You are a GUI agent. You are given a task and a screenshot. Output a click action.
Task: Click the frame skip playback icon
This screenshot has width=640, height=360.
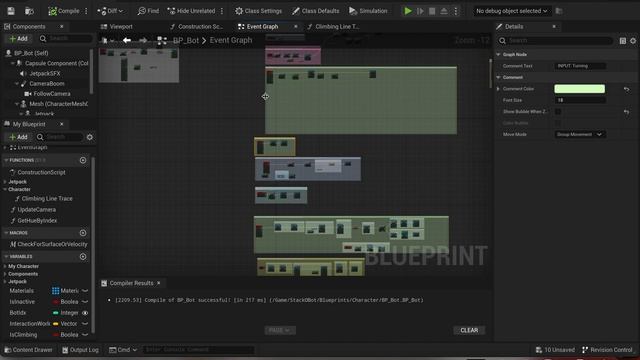tap(420, 11)
